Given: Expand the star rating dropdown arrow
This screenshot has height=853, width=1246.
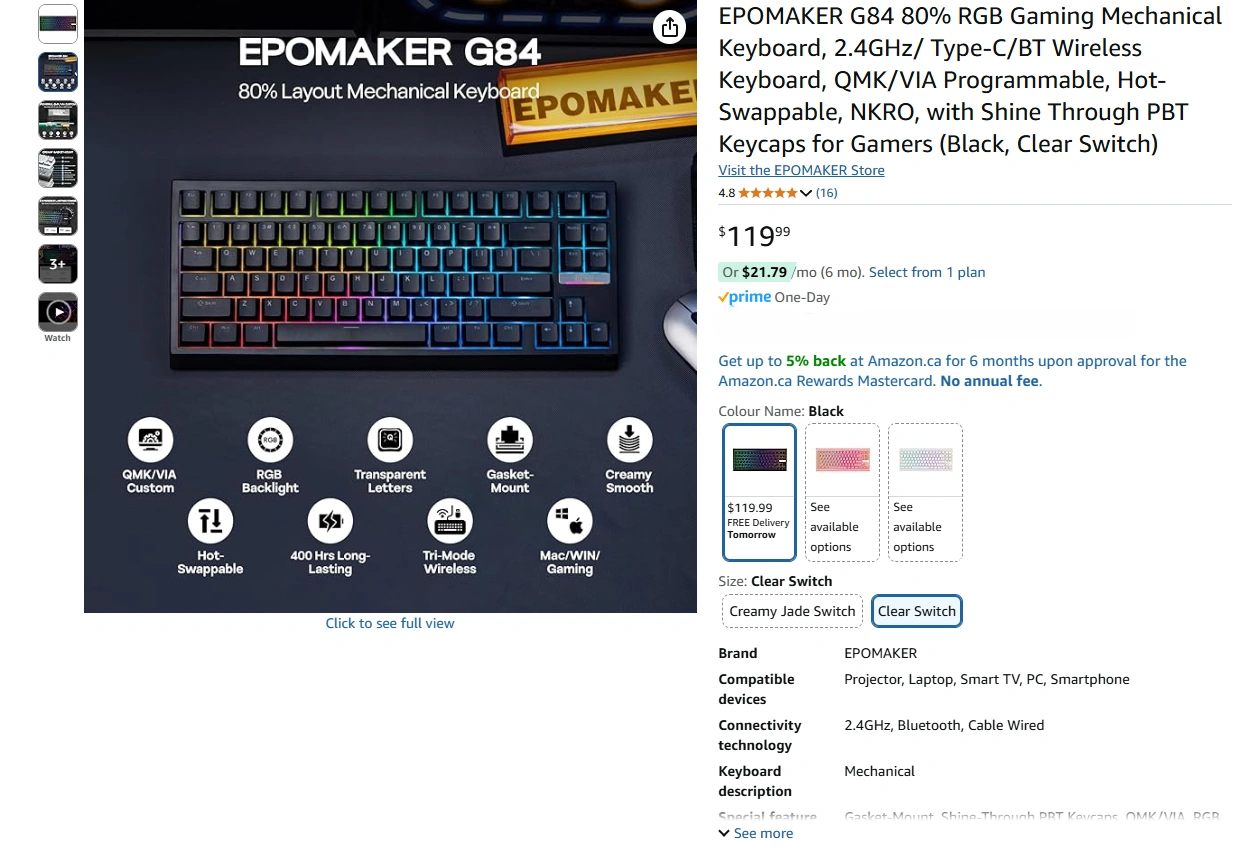Looking at the screenshot, I should (806, 193).
